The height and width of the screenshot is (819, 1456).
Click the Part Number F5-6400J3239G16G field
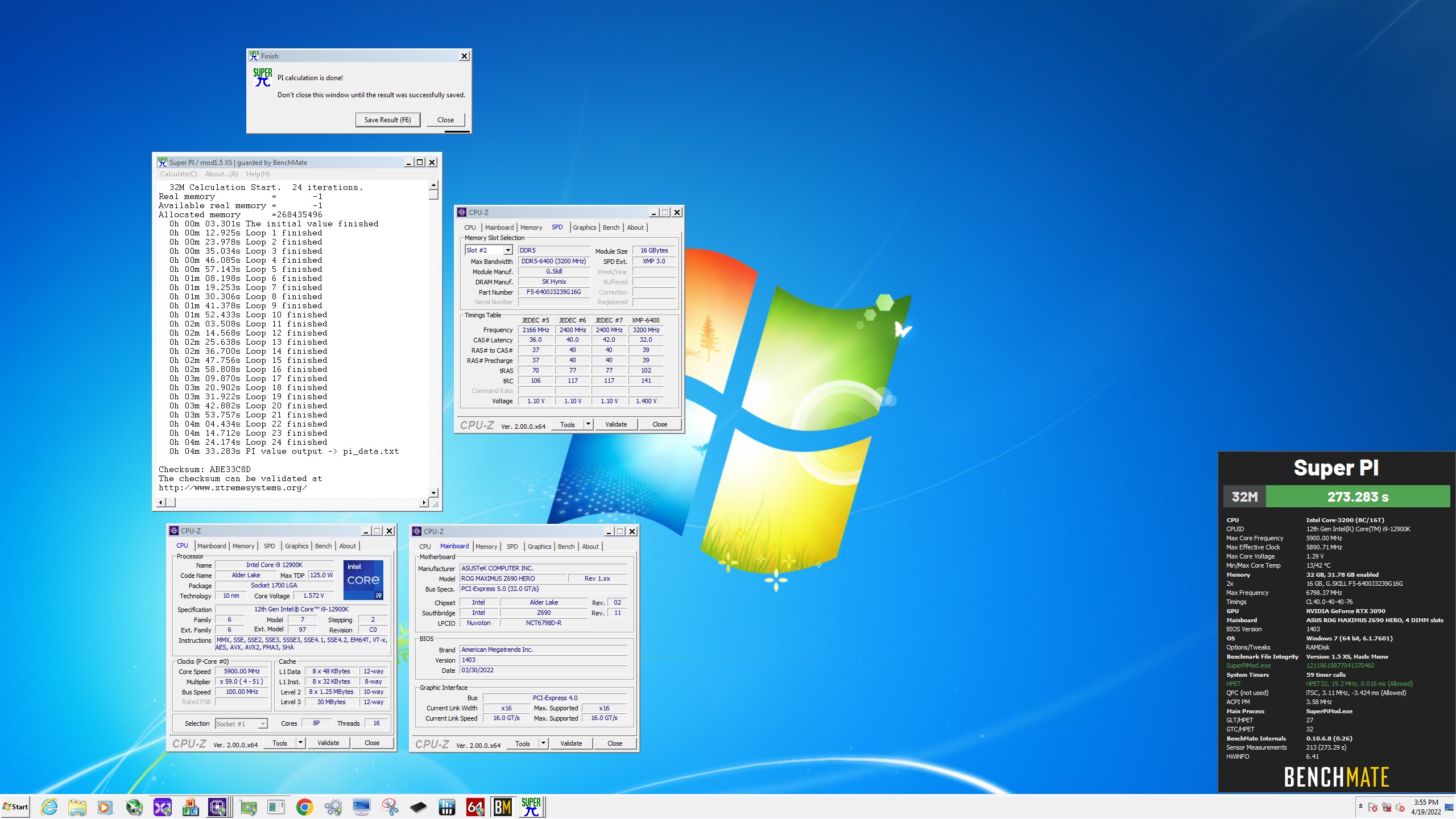pos(553,292)
